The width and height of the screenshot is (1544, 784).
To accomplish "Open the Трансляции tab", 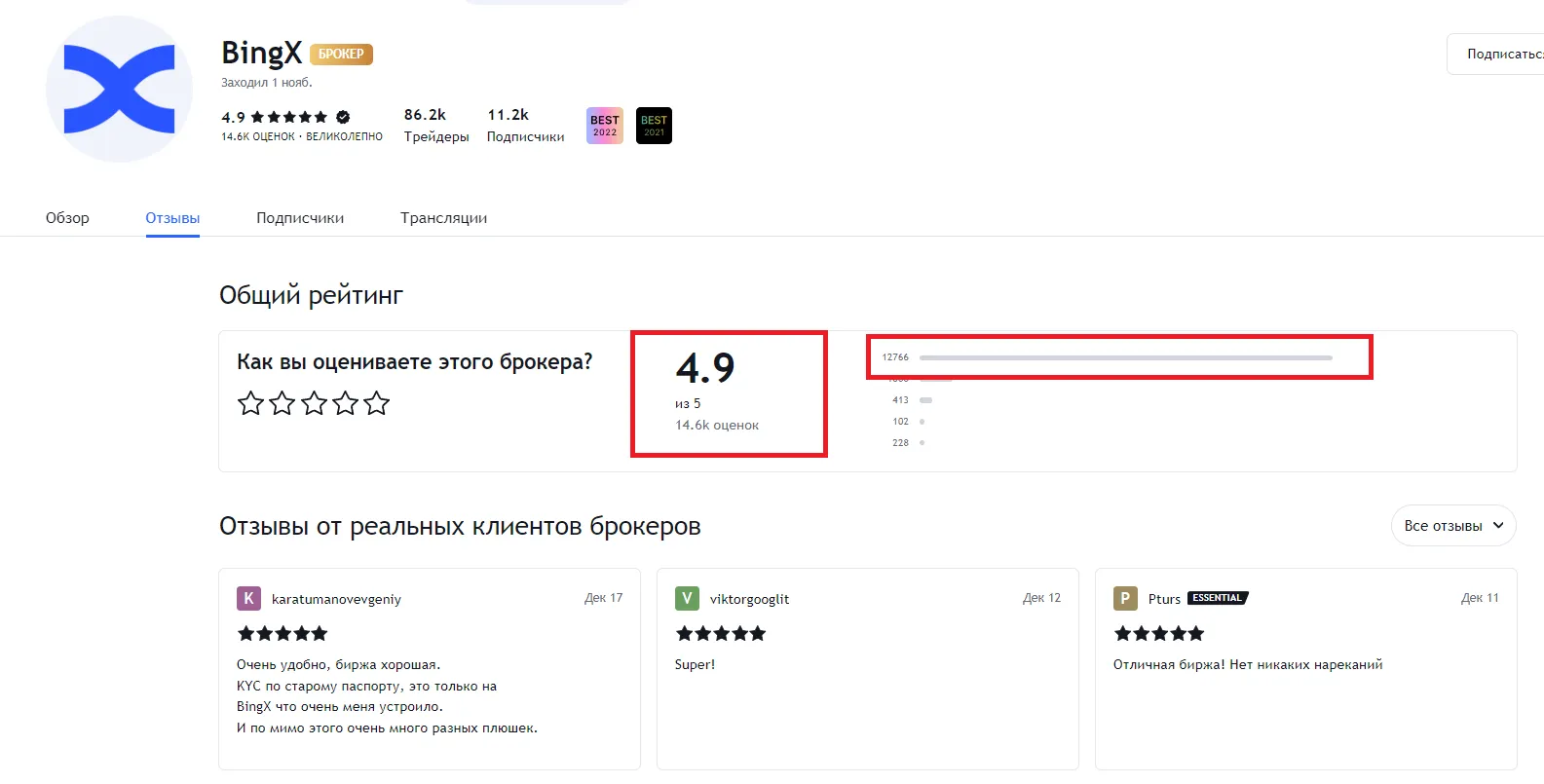I will point(443,218).
